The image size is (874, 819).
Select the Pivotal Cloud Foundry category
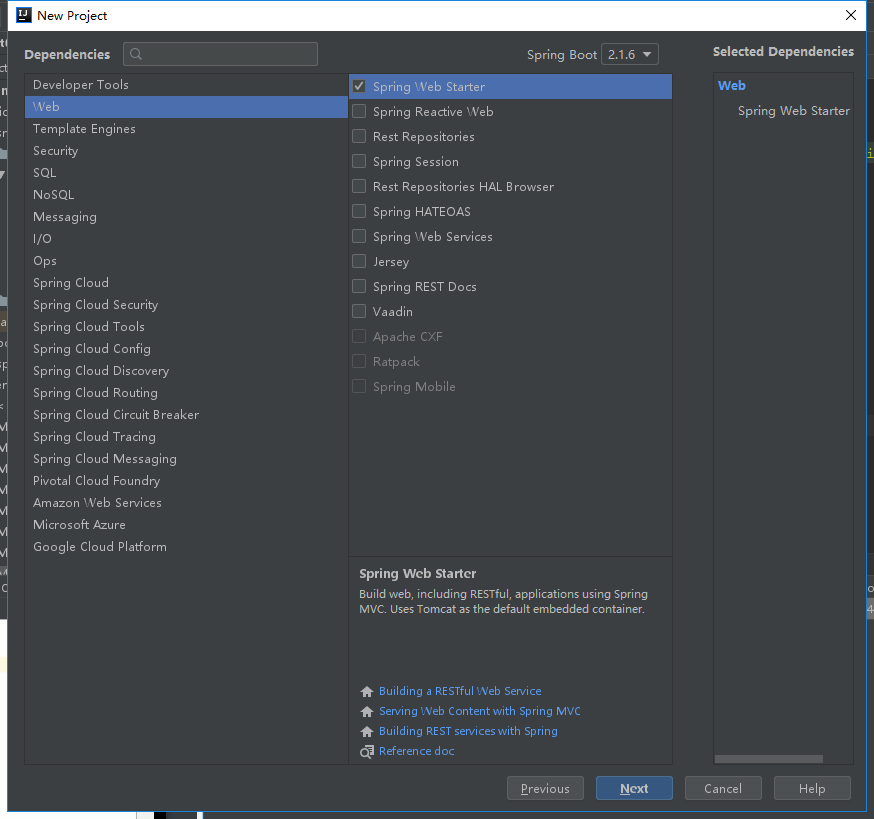(186, 481)
